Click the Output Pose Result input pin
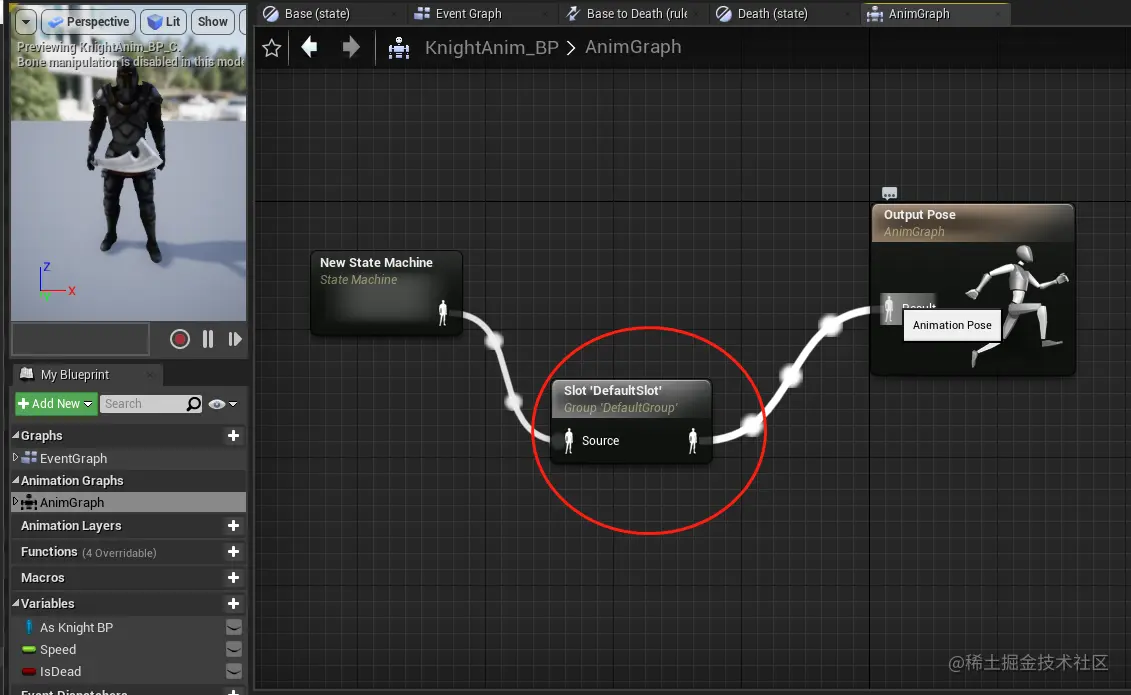This screenshot has width=1131, height=695. [x=889, y=309]
